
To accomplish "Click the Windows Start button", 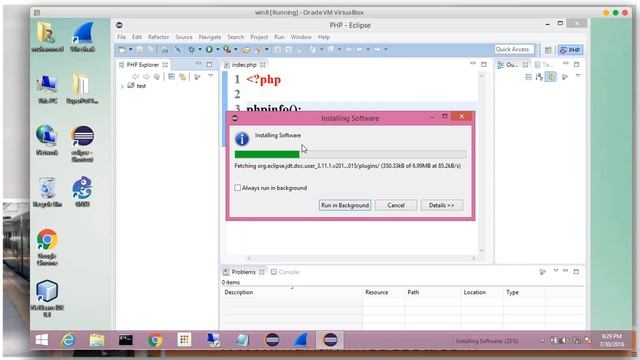I will pyautogui.click(x=42, y=340).
